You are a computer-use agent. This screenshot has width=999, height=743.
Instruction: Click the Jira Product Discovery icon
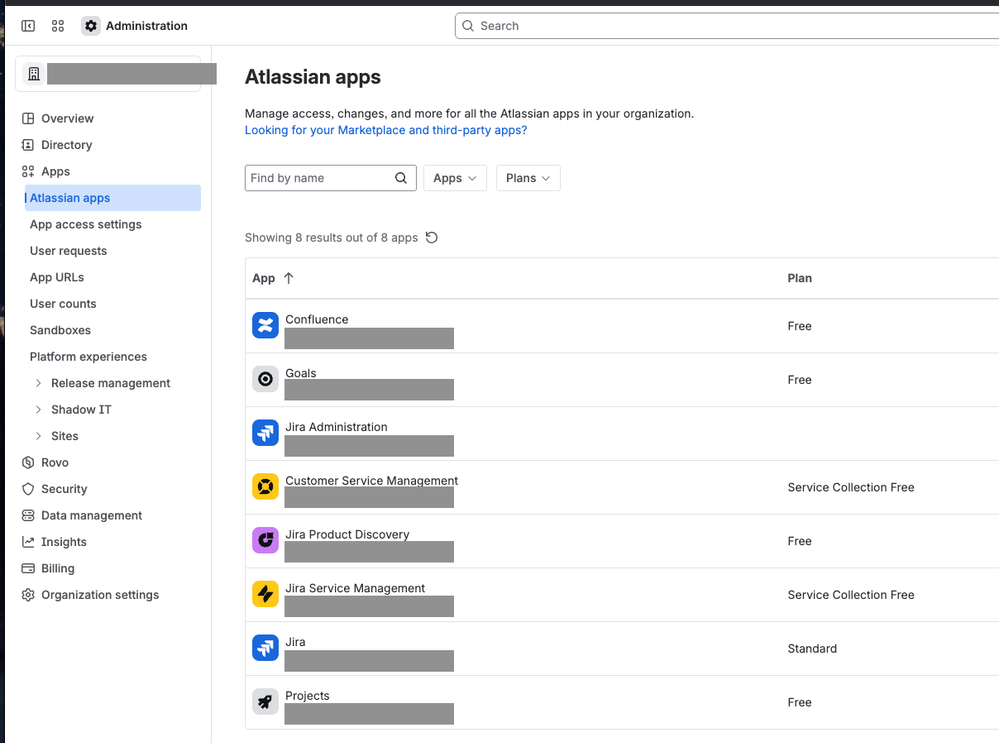tap(265, 540)
